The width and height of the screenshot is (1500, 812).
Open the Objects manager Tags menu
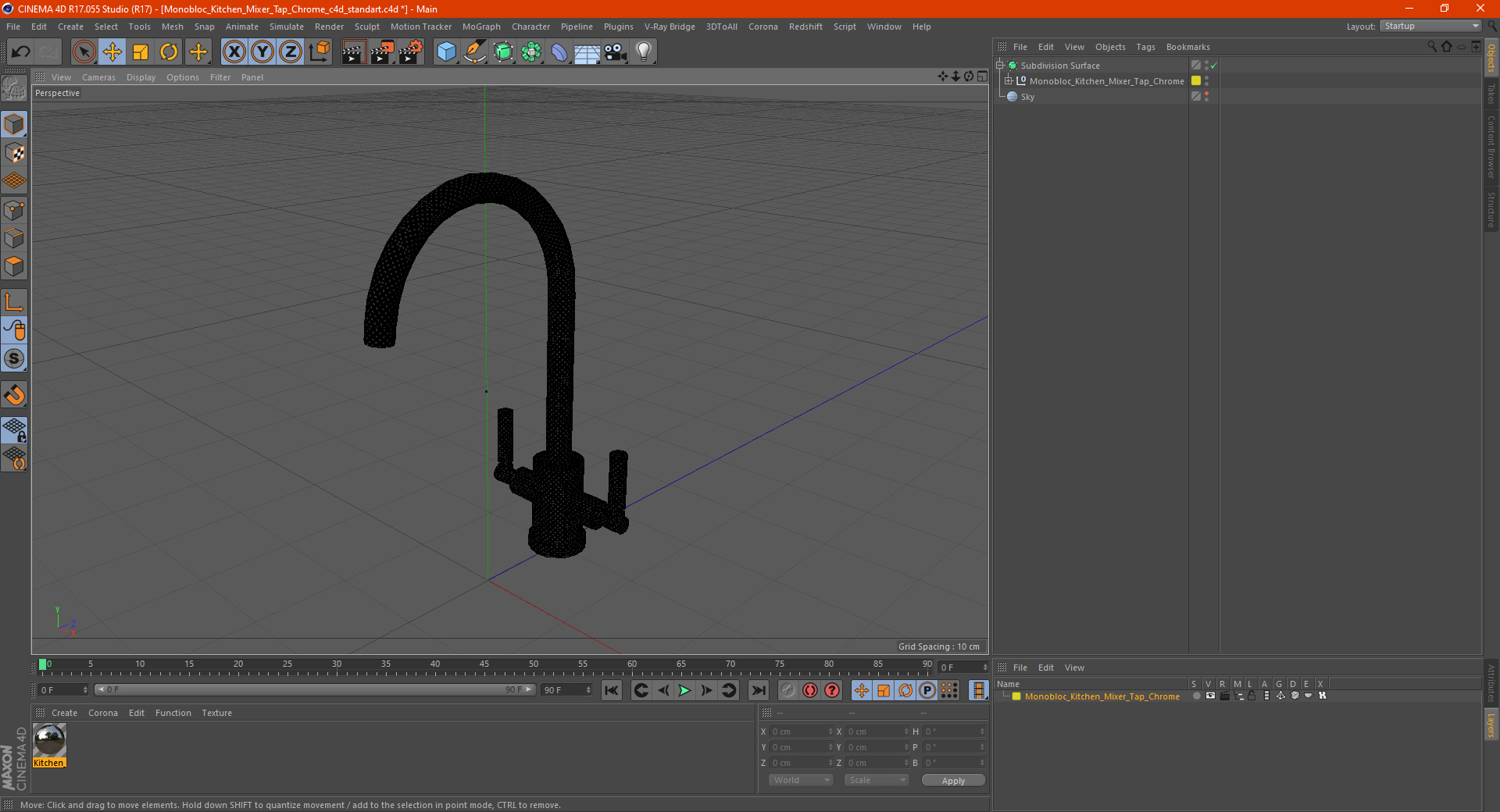pos(1145,47)
